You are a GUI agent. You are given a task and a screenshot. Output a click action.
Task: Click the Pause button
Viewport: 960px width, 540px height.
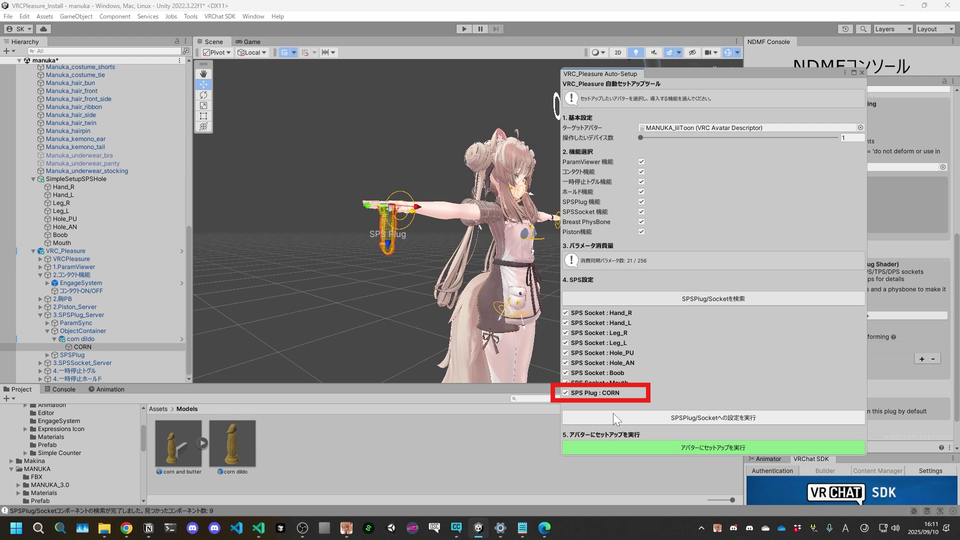pyautogui.click(x=480, y=29)
